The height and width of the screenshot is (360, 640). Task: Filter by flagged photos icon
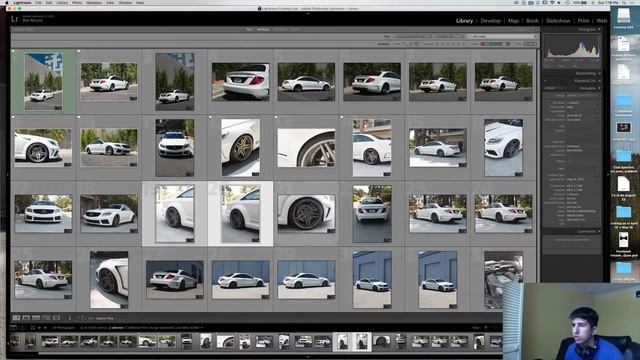(405, 44)
